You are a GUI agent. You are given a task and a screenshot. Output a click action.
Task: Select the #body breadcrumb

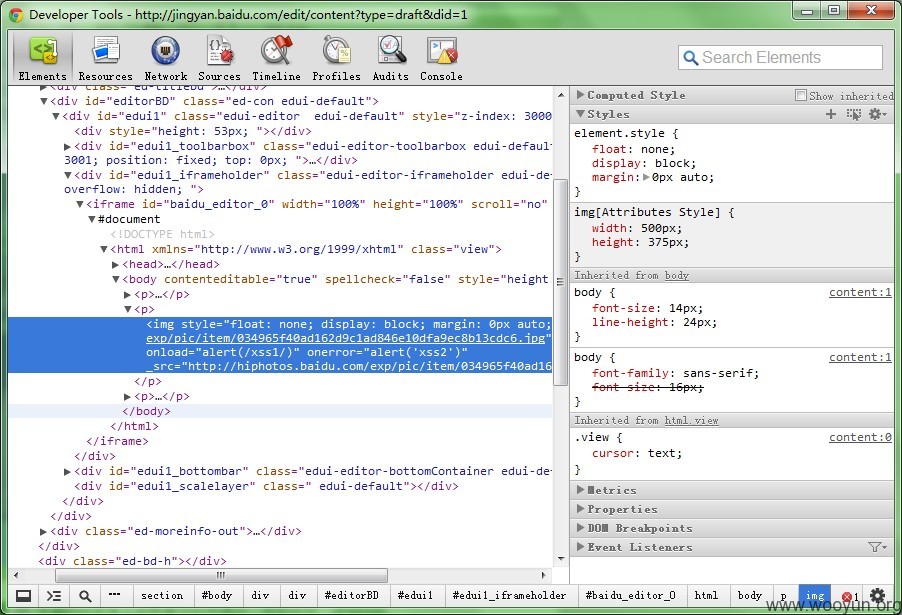[x=217, y=595]
